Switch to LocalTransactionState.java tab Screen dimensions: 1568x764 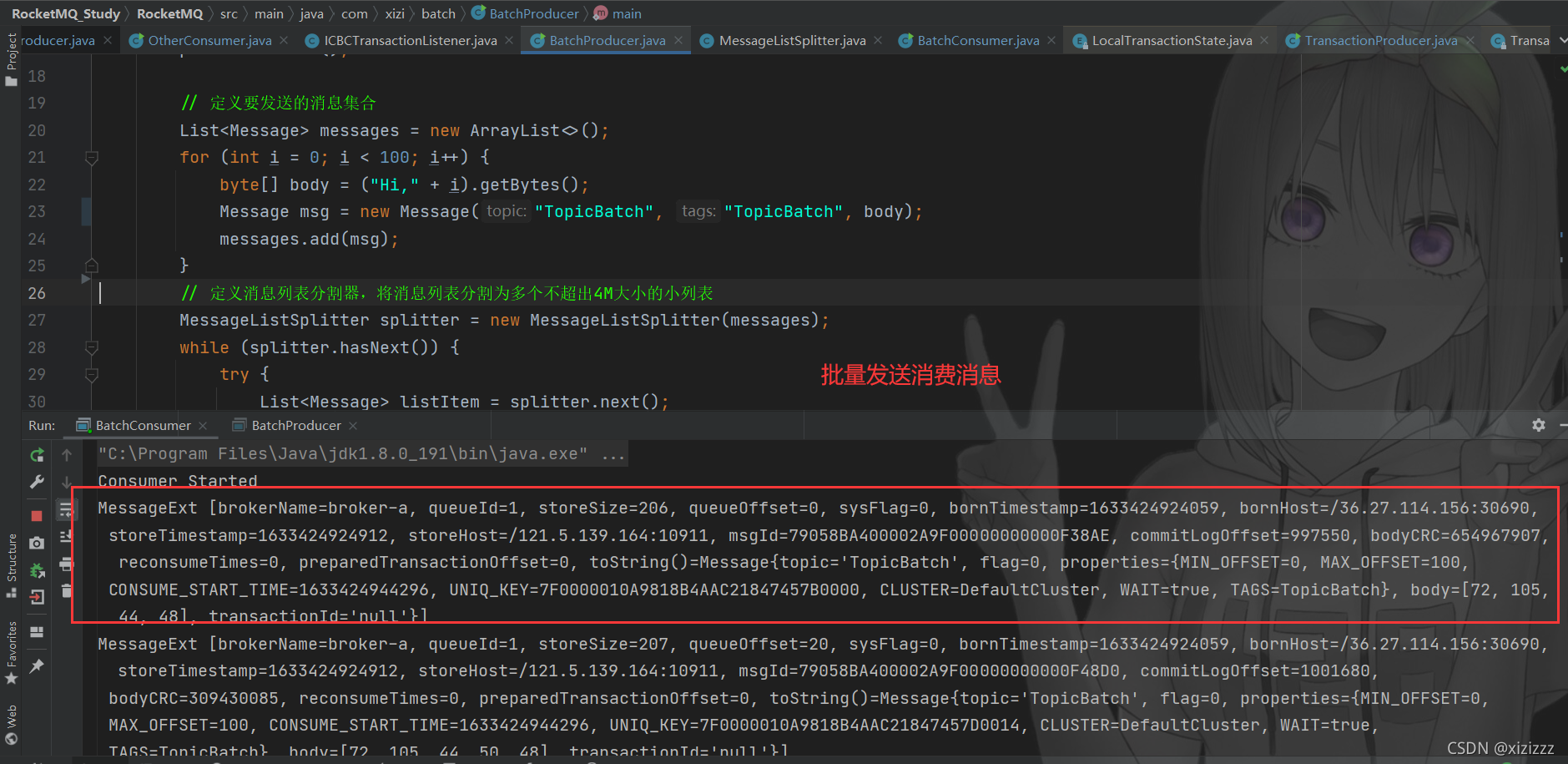[1172, 40]
